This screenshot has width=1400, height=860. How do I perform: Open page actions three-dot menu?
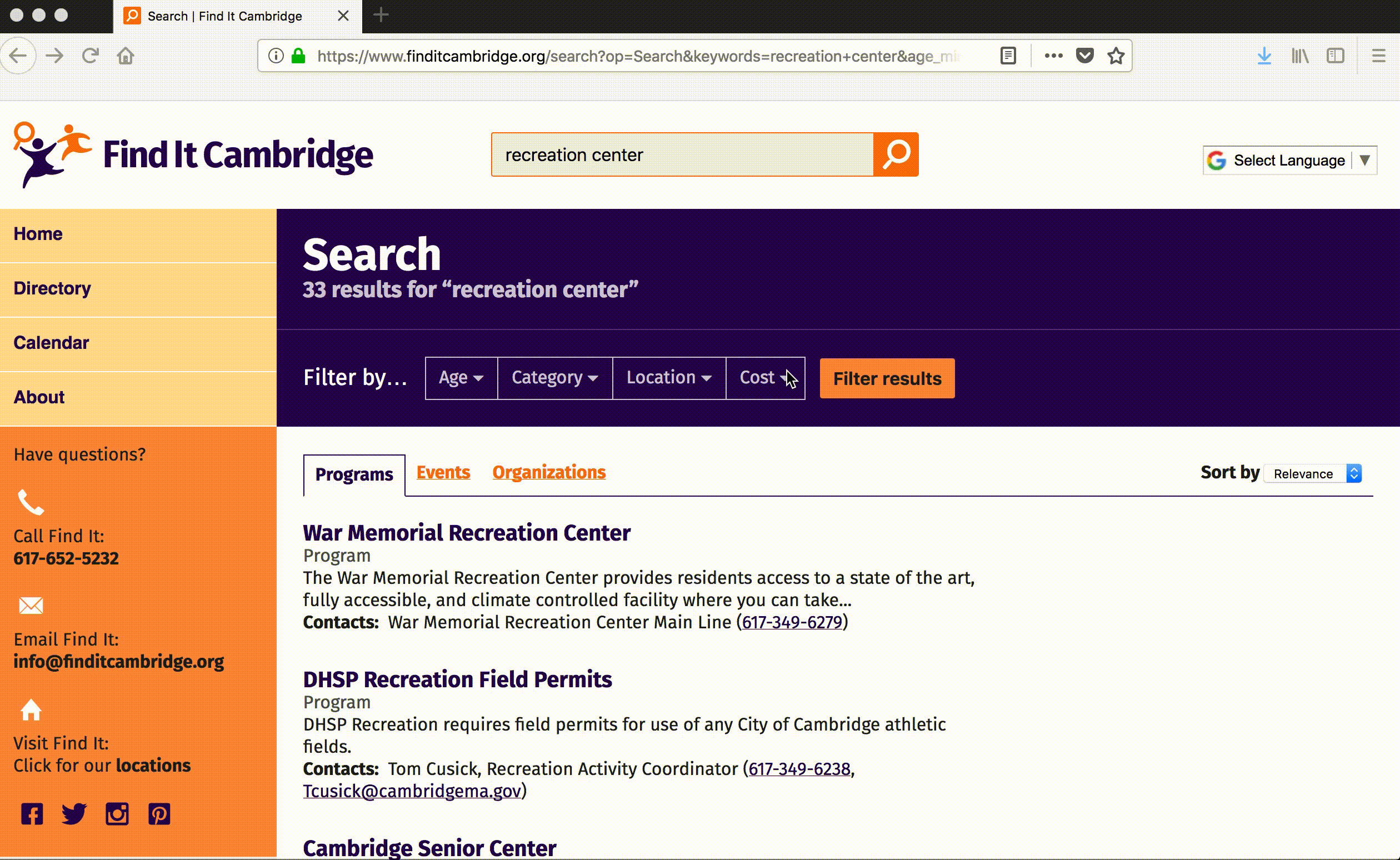click(x=1054, y=56)
